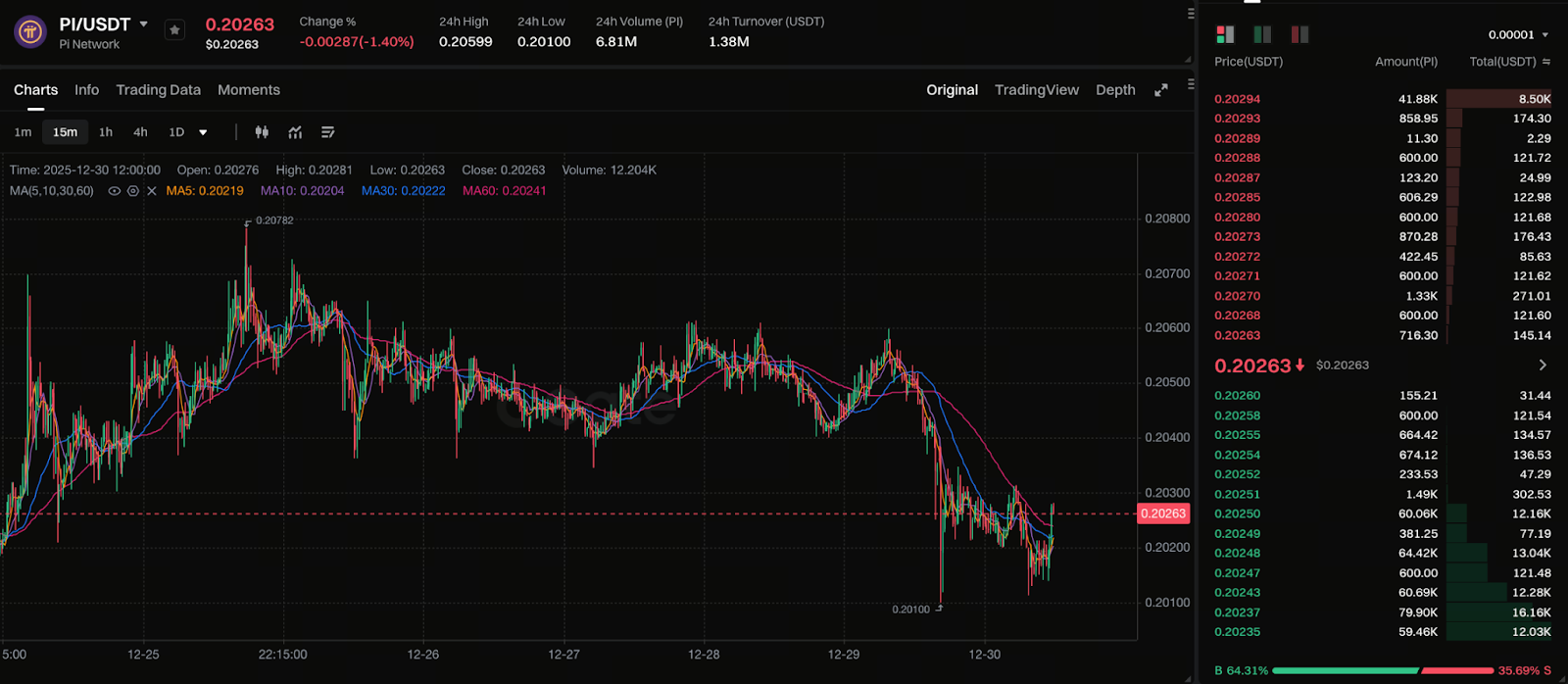The image size is (1568, 684).
Task: Select ask price 0.20287
Action: (x=1238, y=177)
